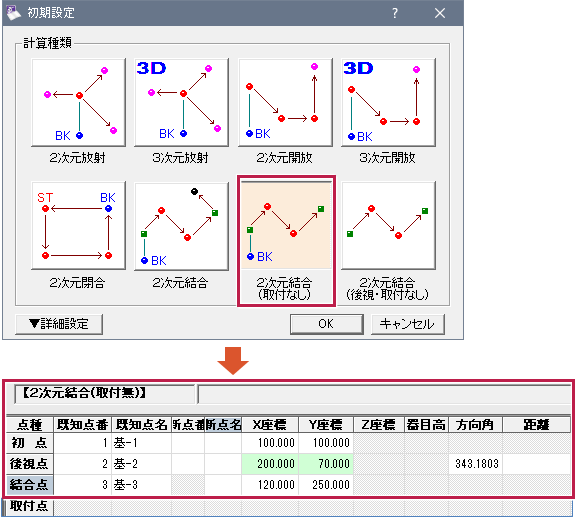Click the 方向角 column header
Image resolution: width=577 pixels, height=517 pixels.
tap(475, 425)
